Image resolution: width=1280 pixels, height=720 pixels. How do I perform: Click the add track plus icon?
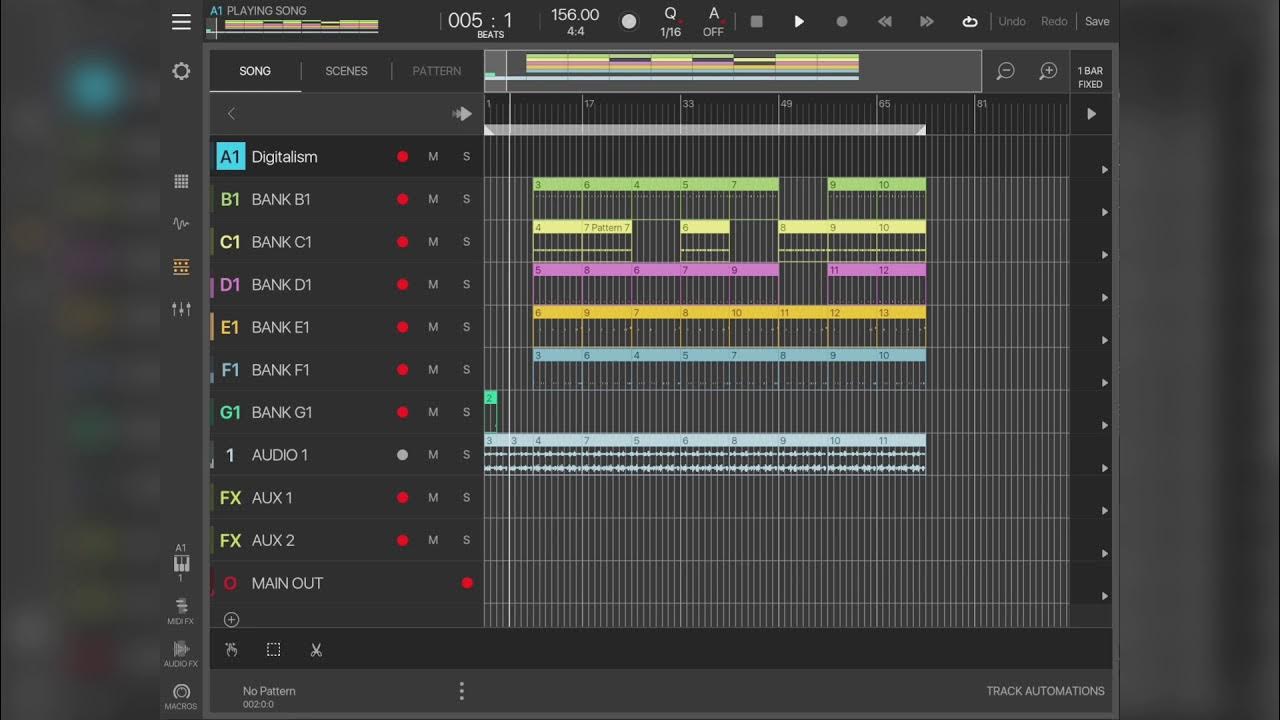[231, 620]
